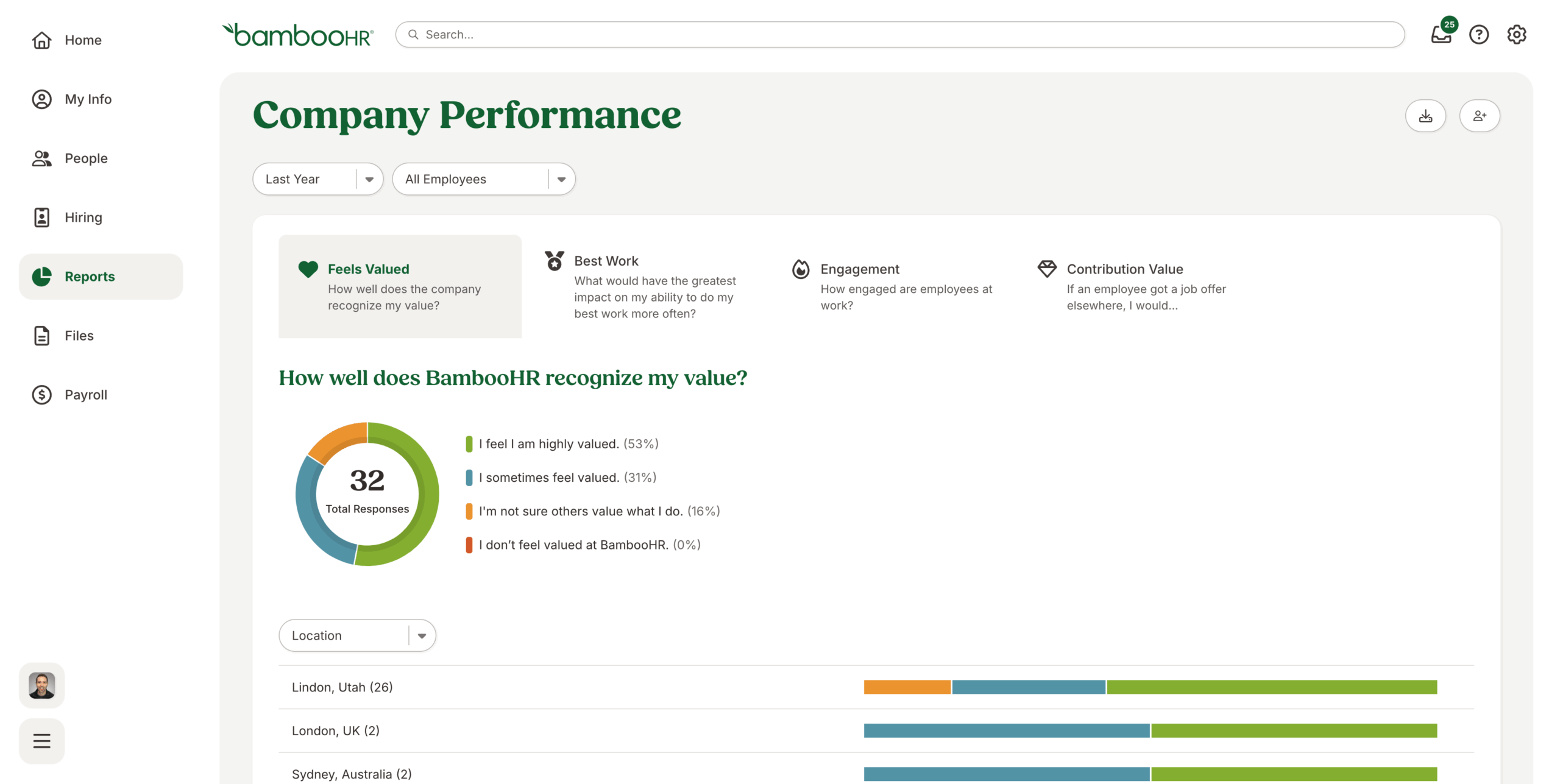This screenshot has height=784, width=1560.
Task: Navigate to Hiring in the sidebar
Action: [83, 217]
